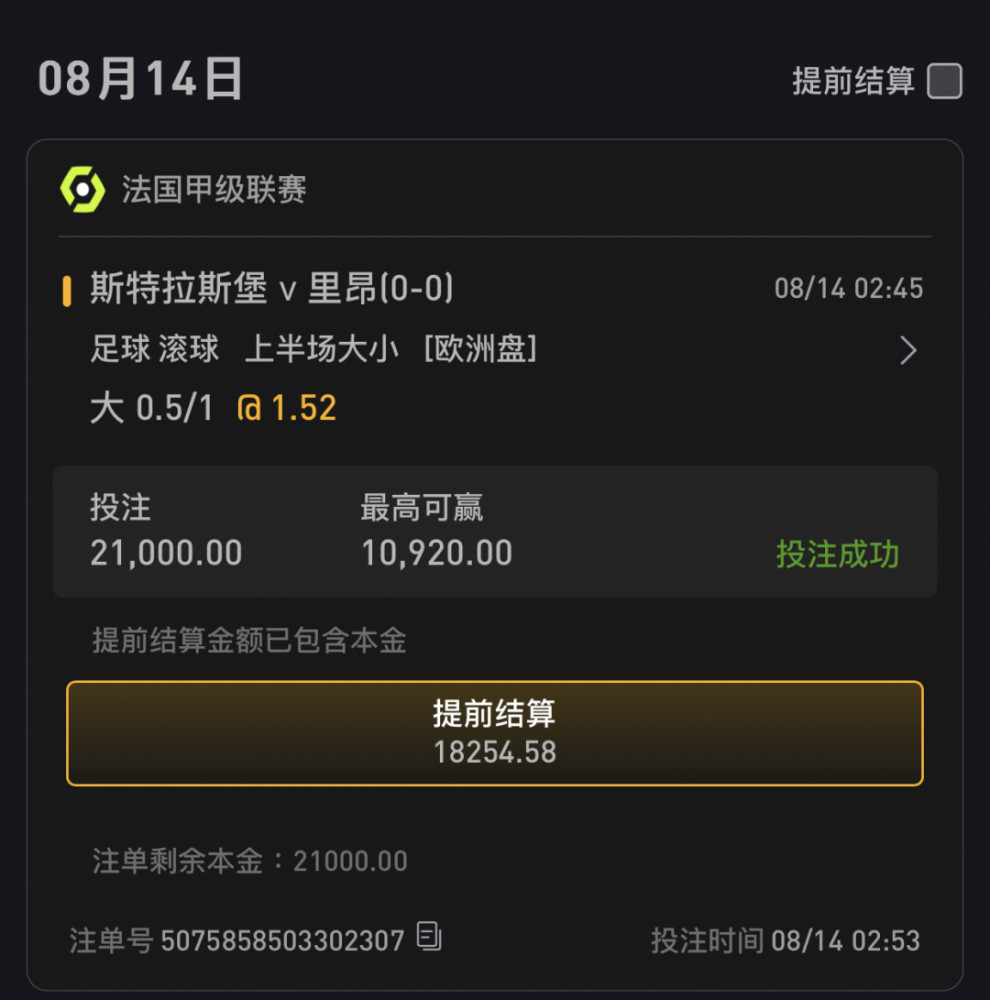Expand bet details via right chevron arrow
The image size is (990, 1000).
[x=908, y=350]
